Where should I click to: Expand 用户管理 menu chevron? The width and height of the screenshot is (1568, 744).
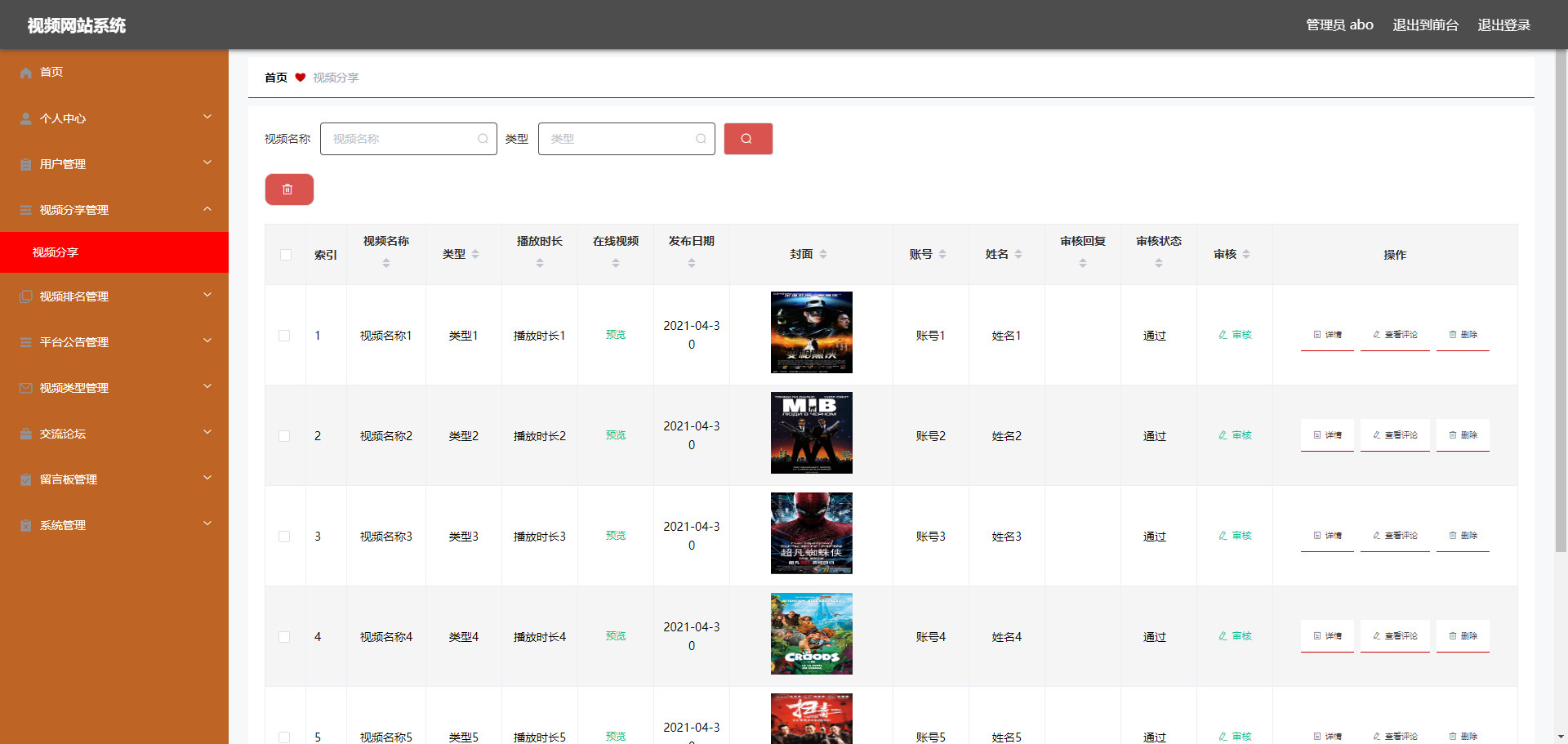point(207,163)
